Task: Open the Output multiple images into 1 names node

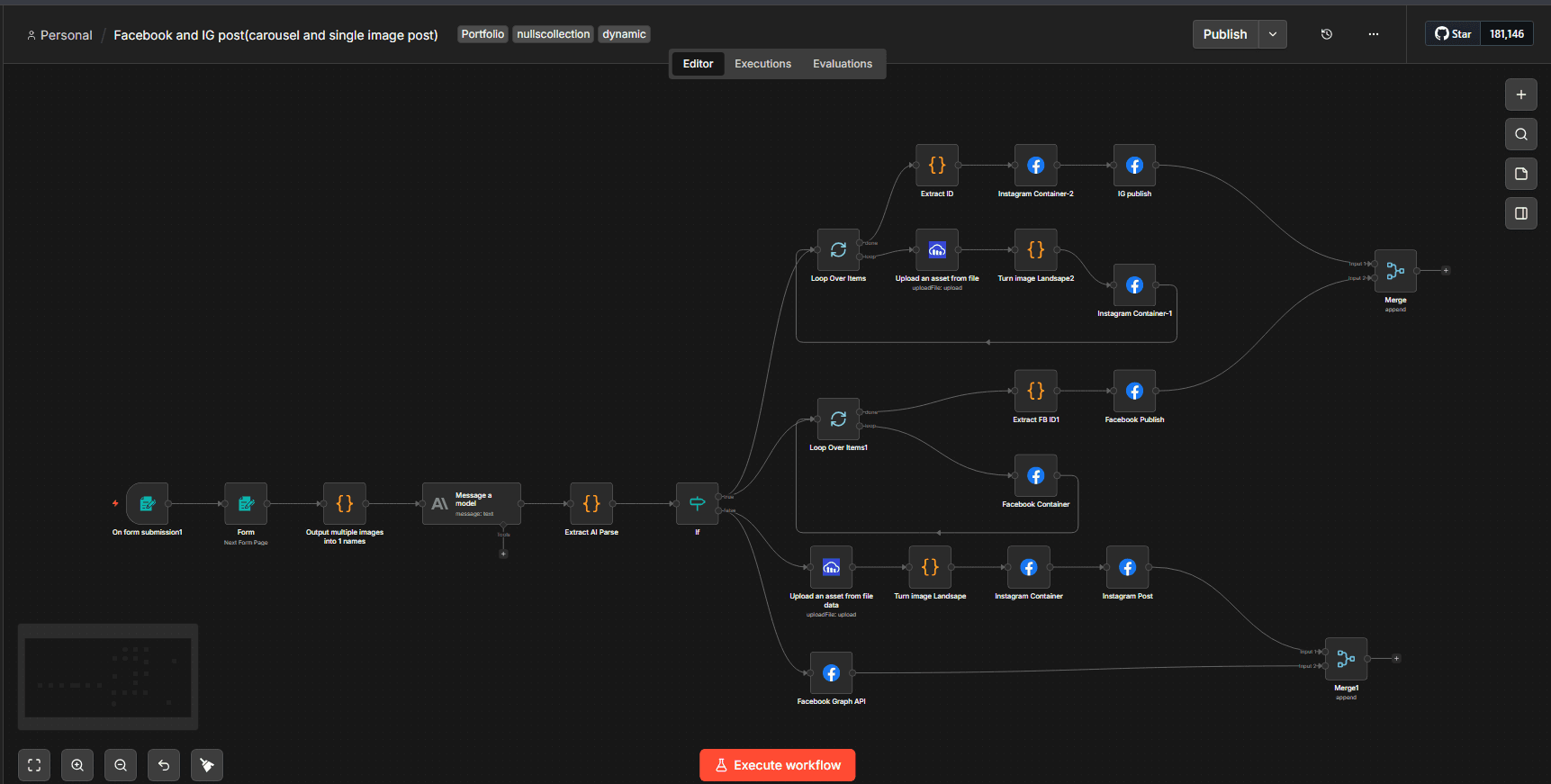Action: 345,504
